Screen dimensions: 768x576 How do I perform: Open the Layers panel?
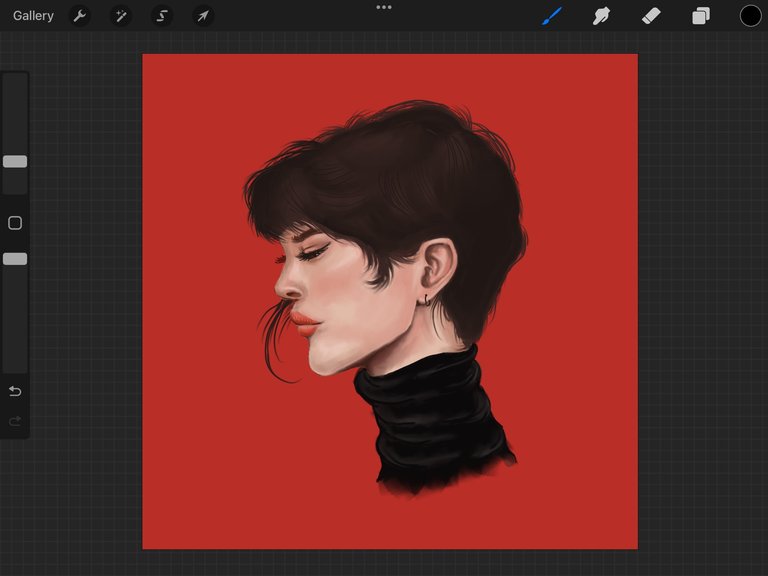tap(701, 16)
